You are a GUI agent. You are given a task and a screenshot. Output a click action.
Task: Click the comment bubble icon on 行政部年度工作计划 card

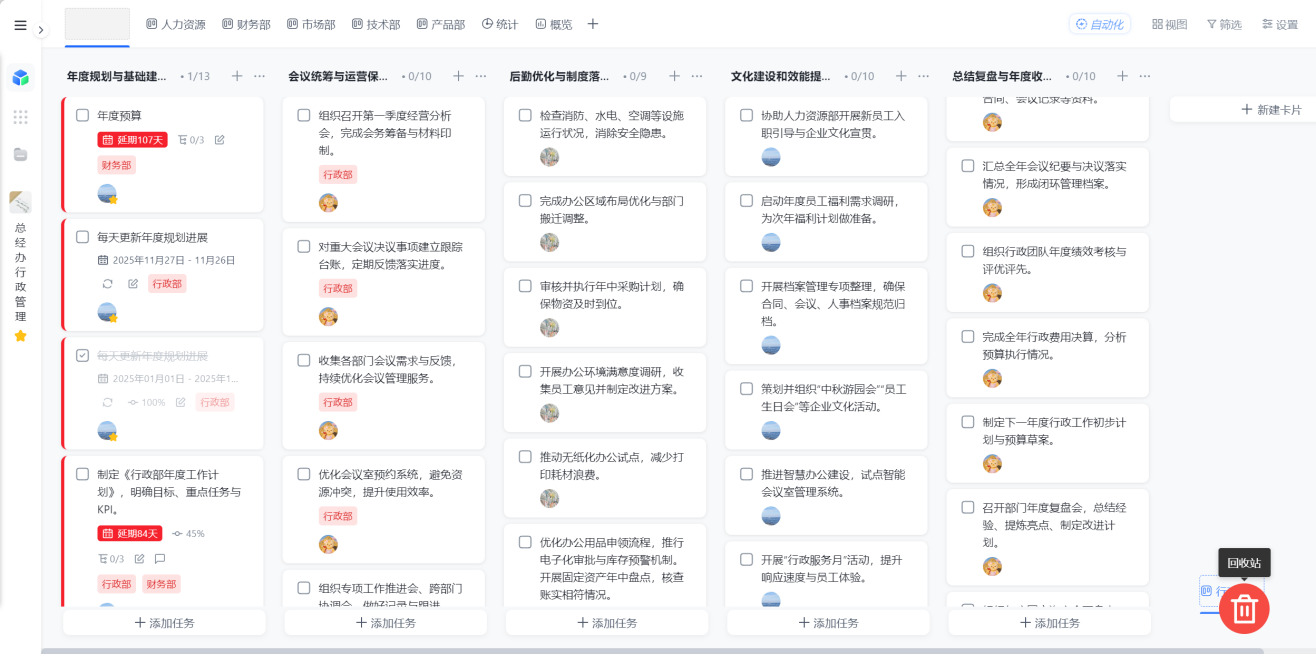pyautogui.click(x=160, y=559)
